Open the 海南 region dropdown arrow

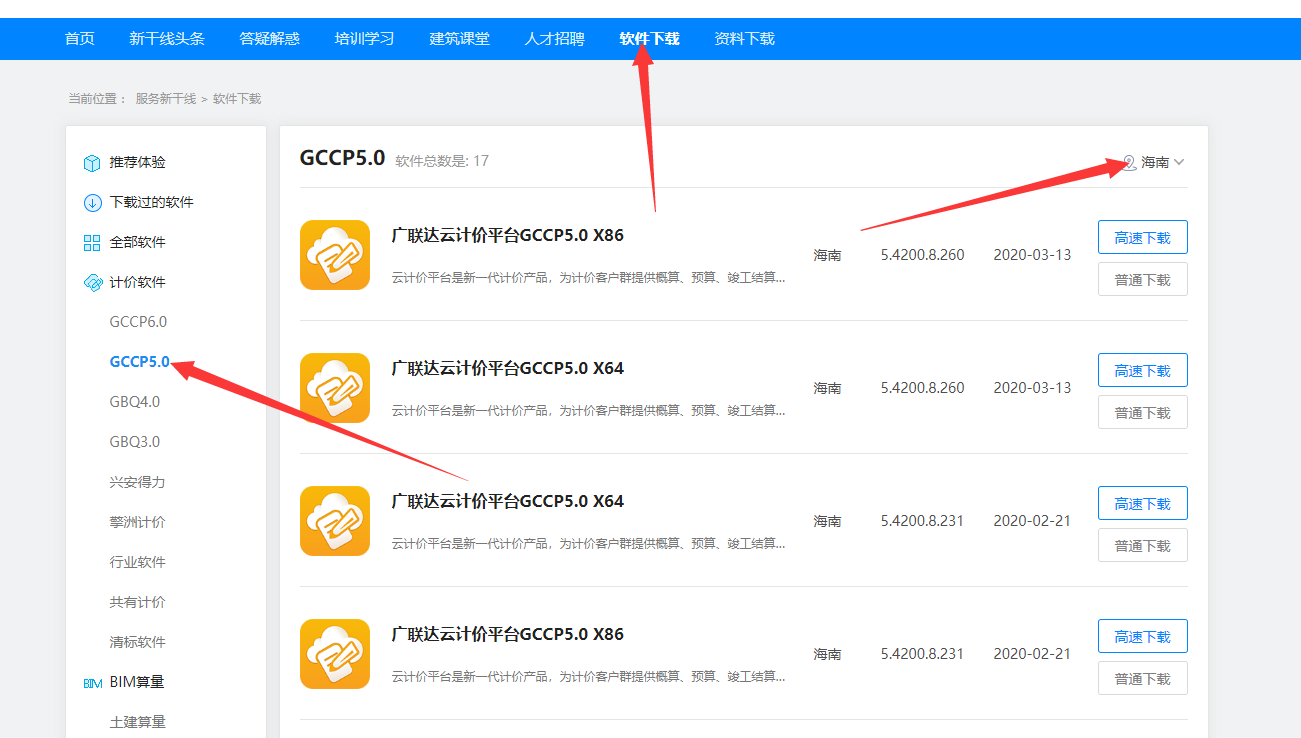point(1179,162)
